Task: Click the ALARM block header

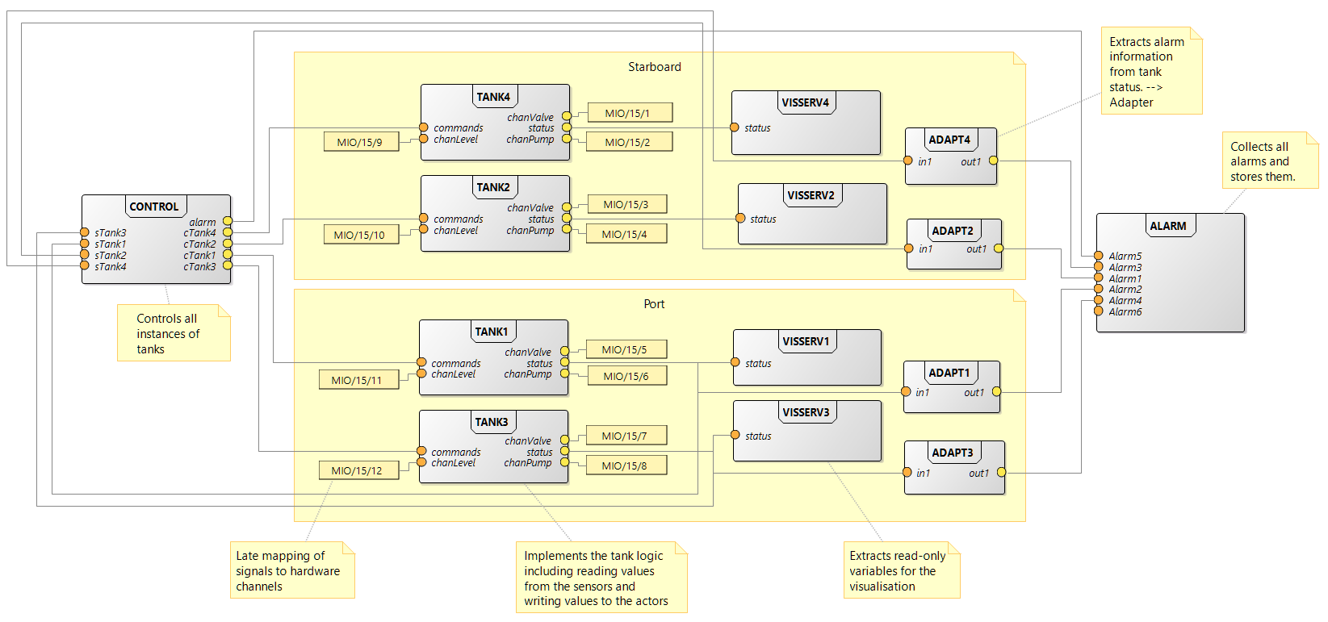Action: (1167, 226)
